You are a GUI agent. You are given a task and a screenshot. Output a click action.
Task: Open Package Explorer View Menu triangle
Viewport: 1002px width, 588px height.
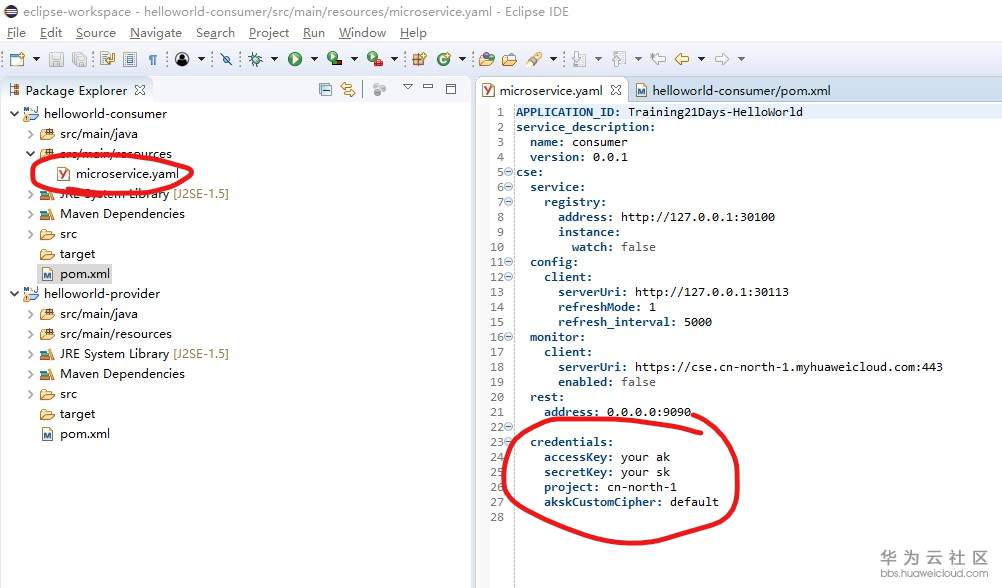408,87
